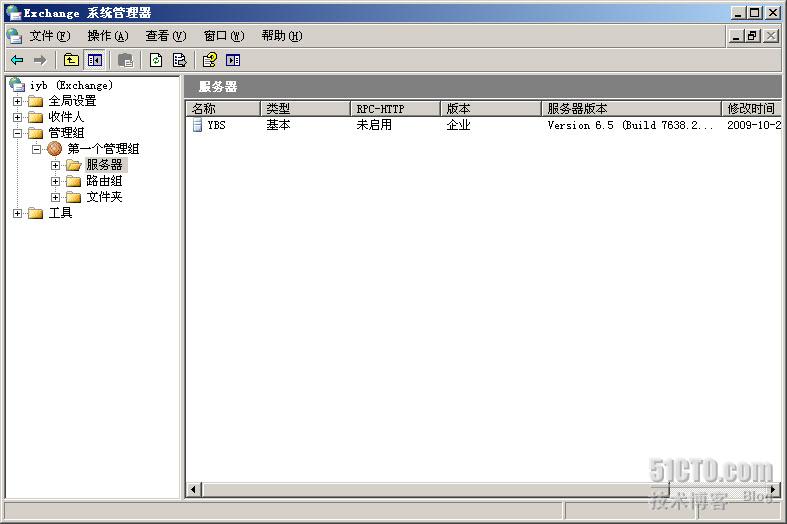Viewport: 787px width, 524px height.
Task: Click the YBS server icon in list
Action: pos(198,125)
